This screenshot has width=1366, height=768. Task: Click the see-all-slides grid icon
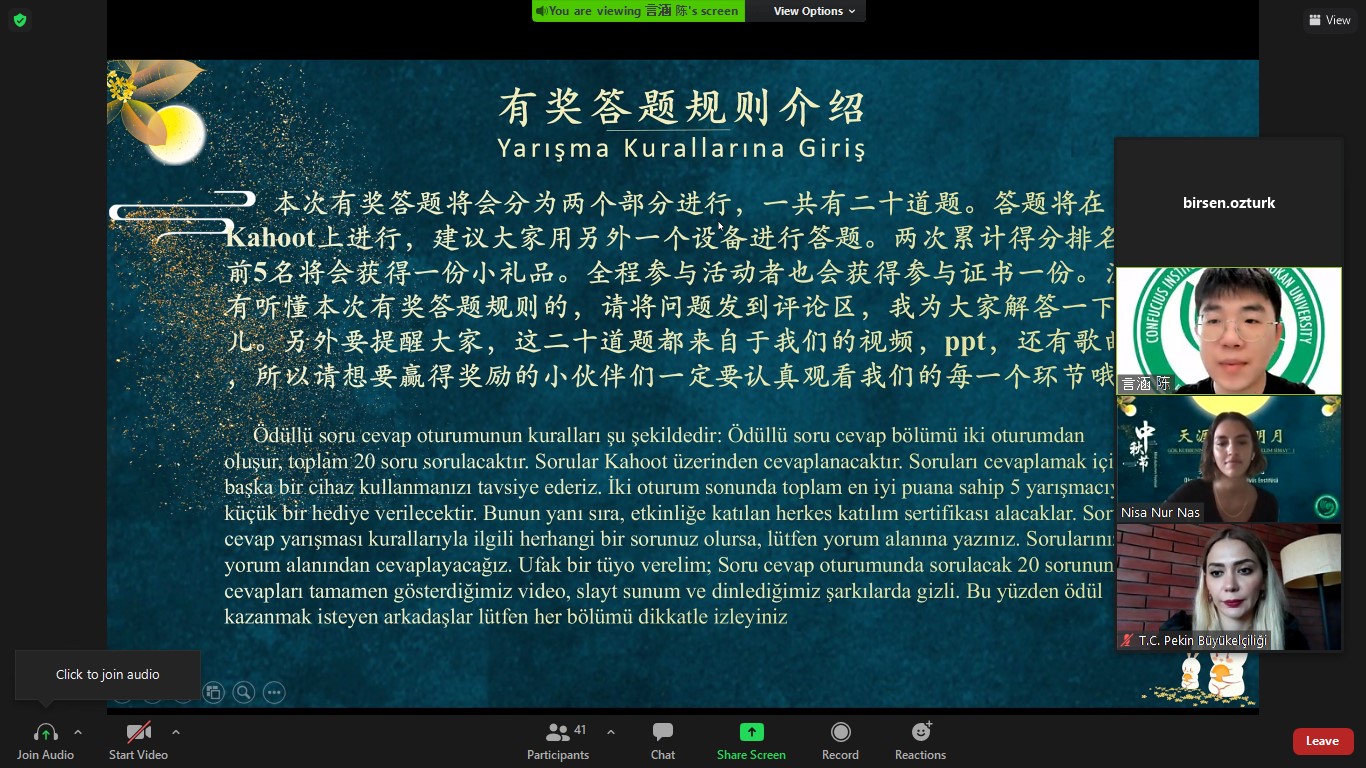point(213,692)
